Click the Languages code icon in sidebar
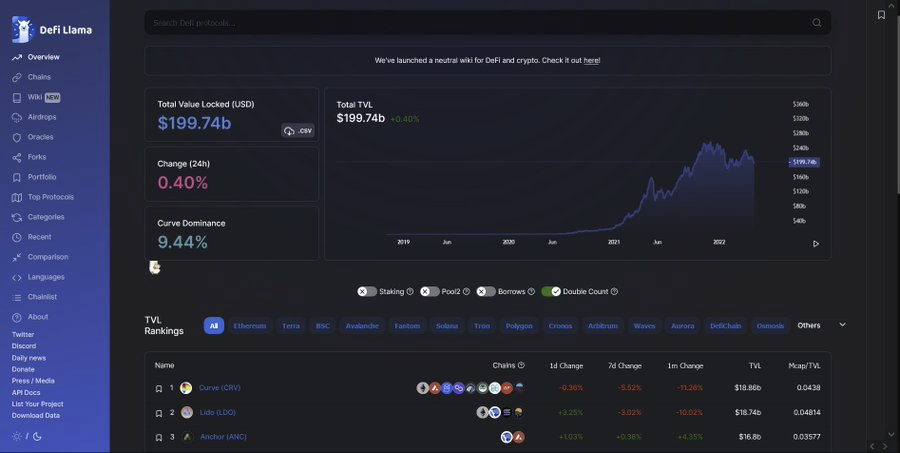900x453 pixels. click(17, 277)
